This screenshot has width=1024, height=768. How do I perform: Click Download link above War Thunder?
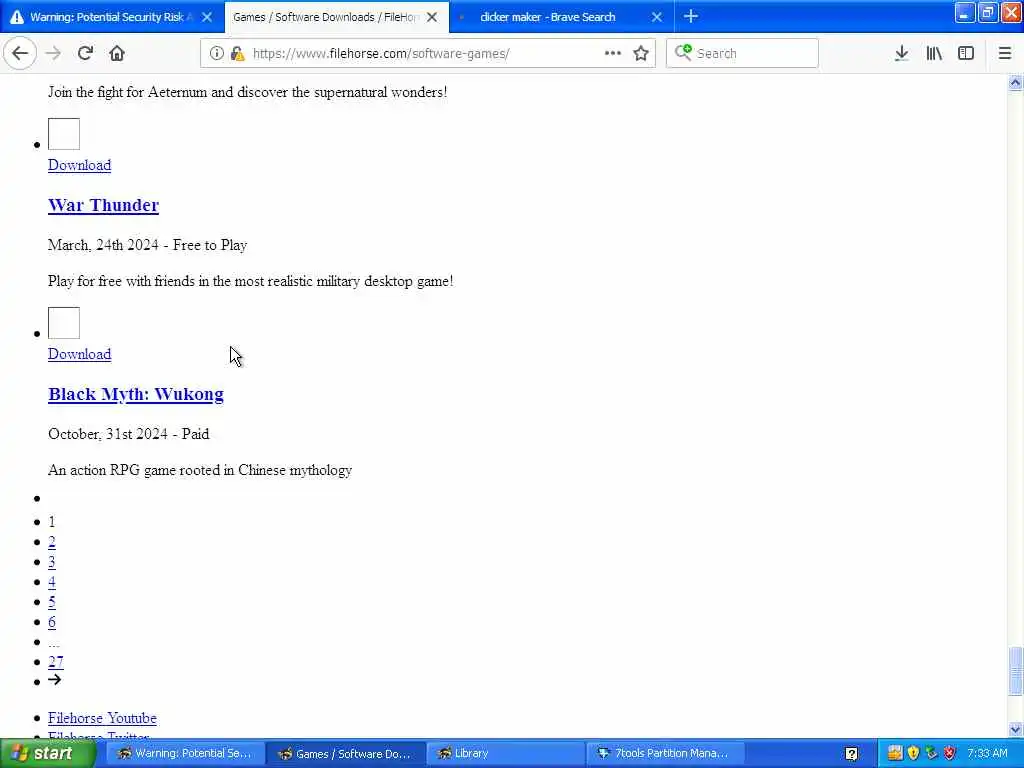(x=79, y=165)
